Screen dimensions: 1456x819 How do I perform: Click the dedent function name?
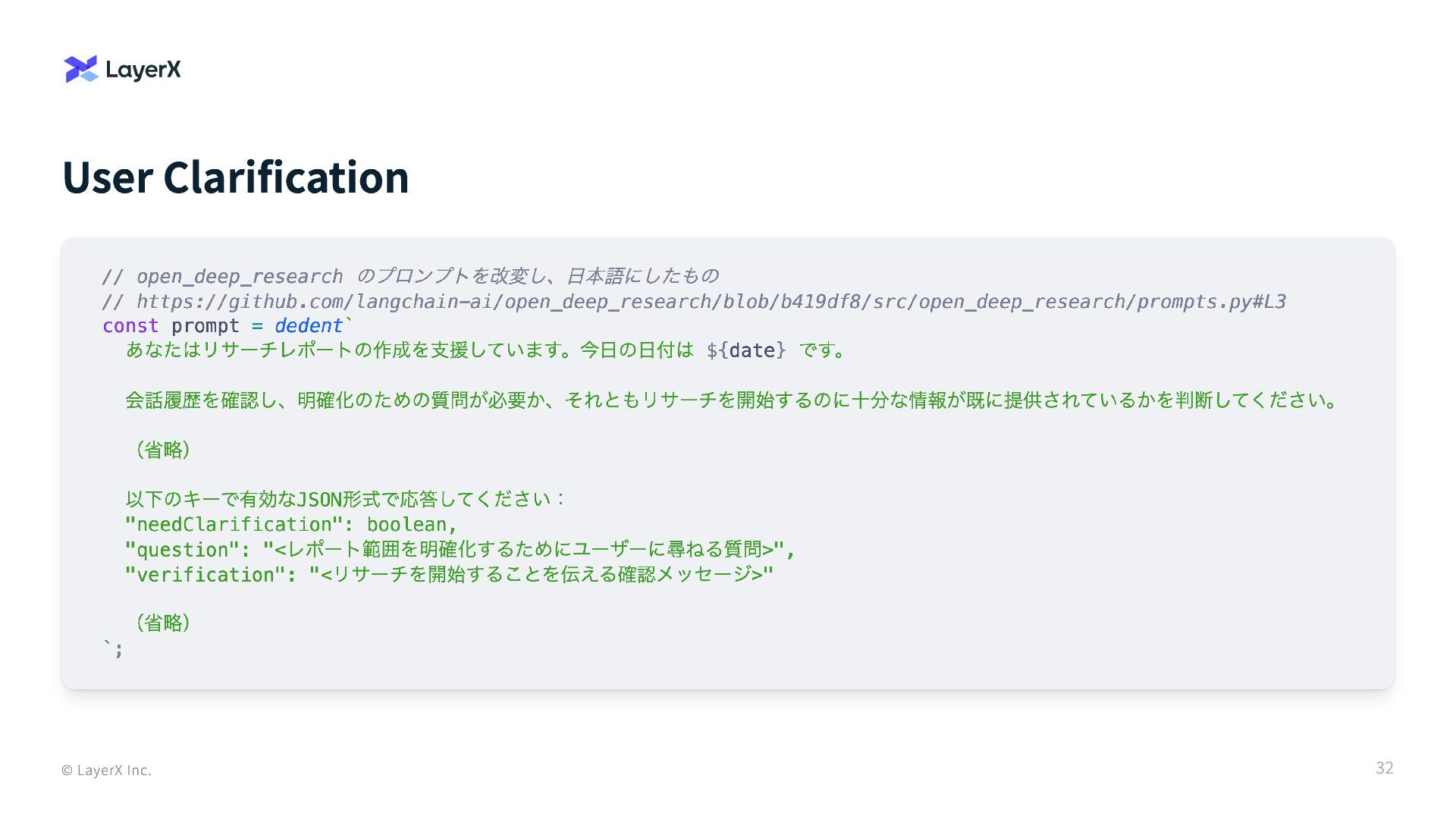point(308,326)
